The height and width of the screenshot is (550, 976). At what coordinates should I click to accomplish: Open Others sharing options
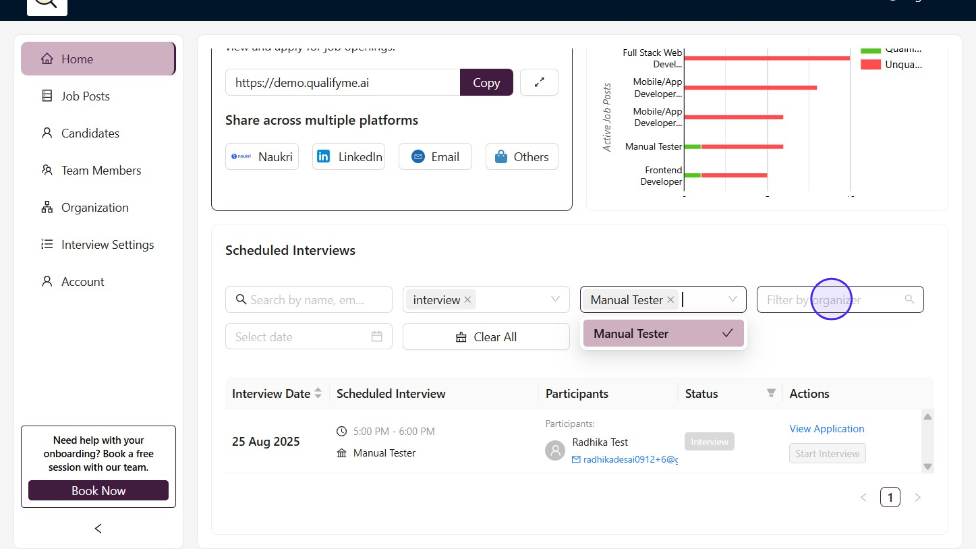point(521,157)
